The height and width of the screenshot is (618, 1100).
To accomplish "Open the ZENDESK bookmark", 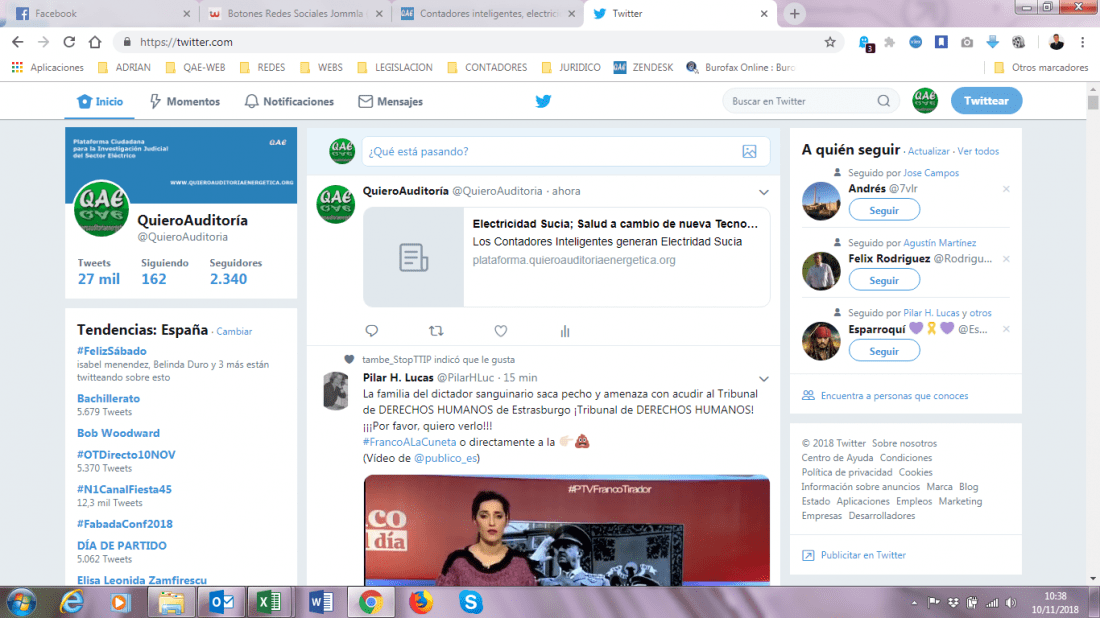I will coord(643,67).
